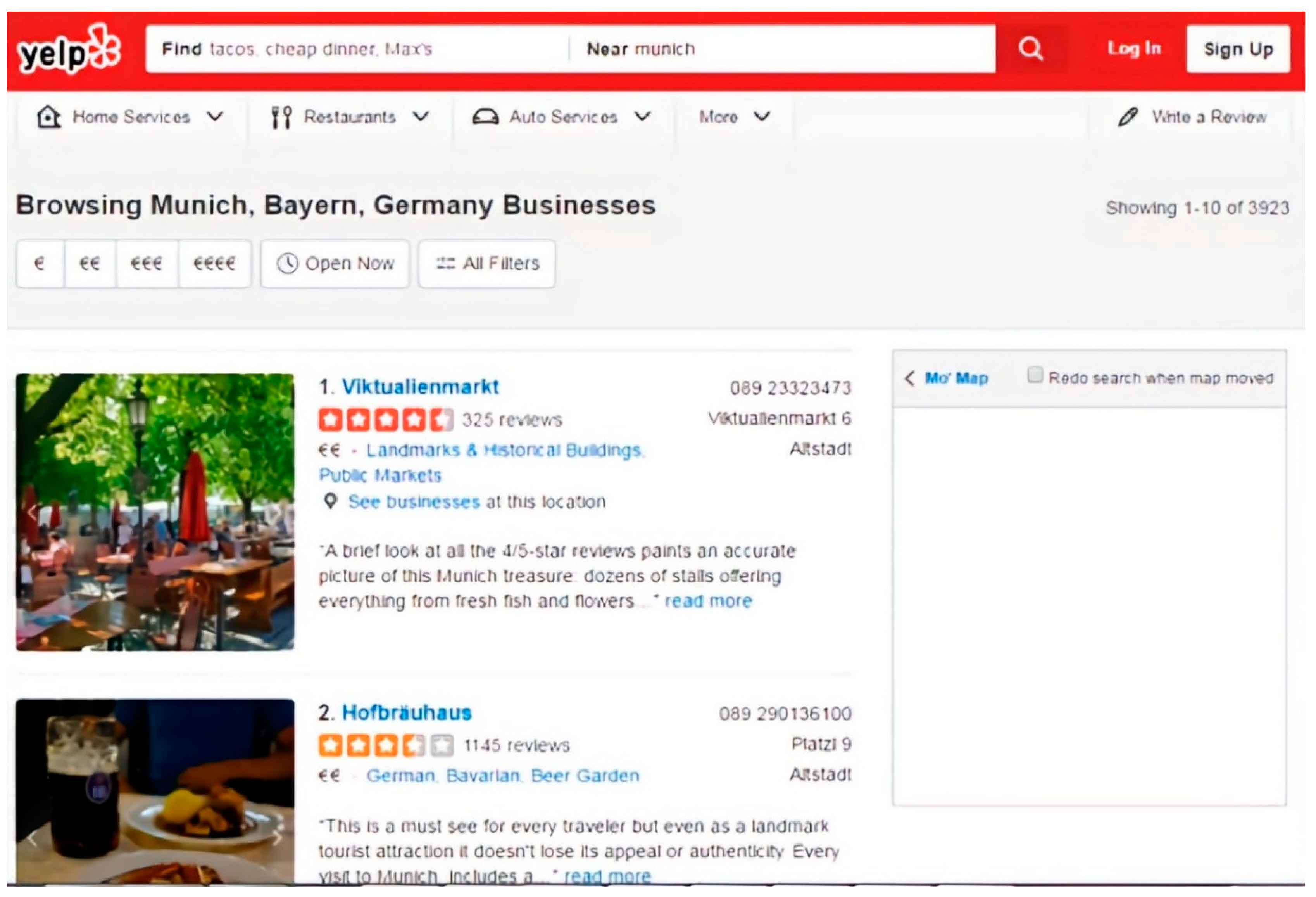Click the Viktualienmarkt 6 address
This screenshot has width=1316, height=897.
pyautogui.click(x=780, y=419)
